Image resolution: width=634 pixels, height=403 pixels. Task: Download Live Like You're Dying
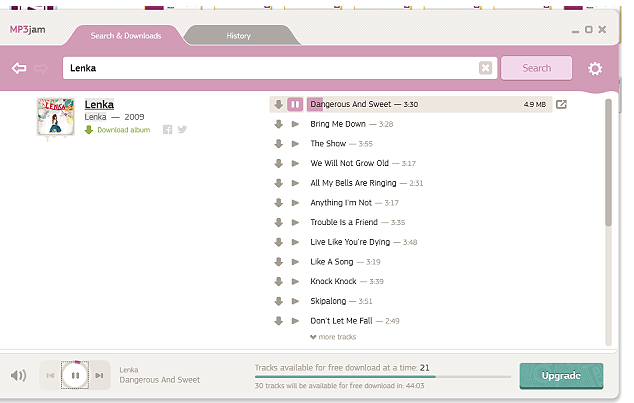[279, 242]
